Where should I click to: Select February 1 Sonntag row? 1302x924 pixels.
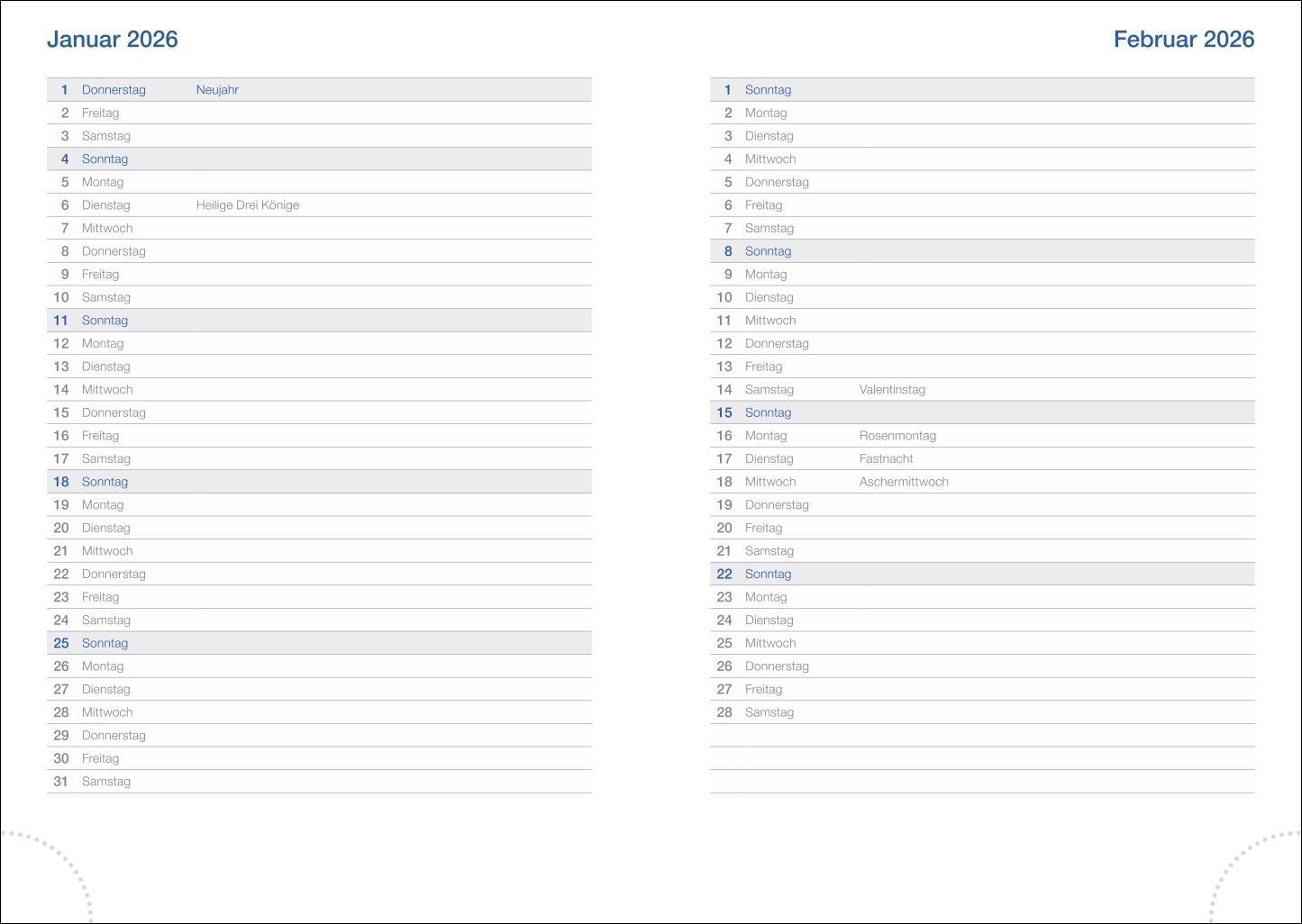click(982, 90)
